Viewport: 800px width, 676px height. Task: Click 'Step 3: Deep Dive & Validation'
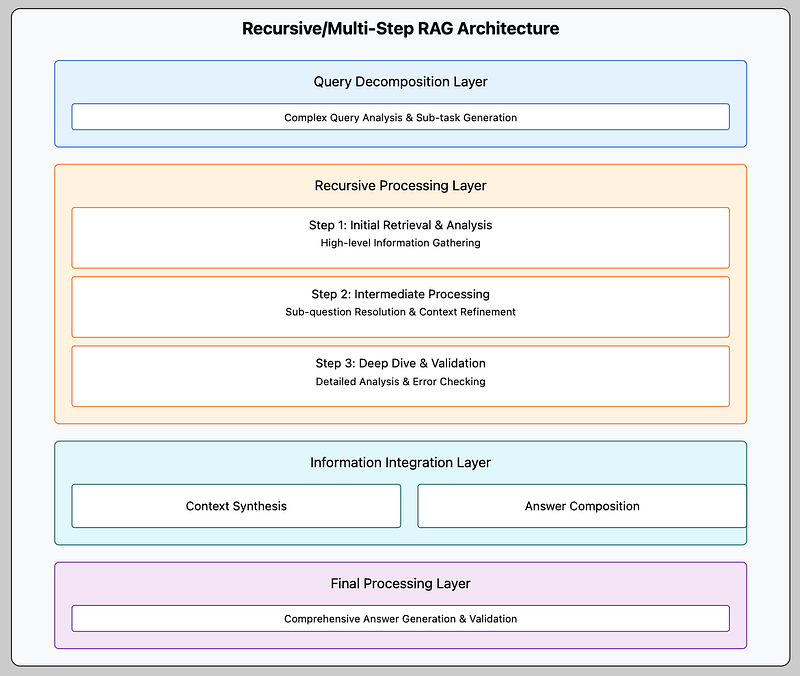401,363
